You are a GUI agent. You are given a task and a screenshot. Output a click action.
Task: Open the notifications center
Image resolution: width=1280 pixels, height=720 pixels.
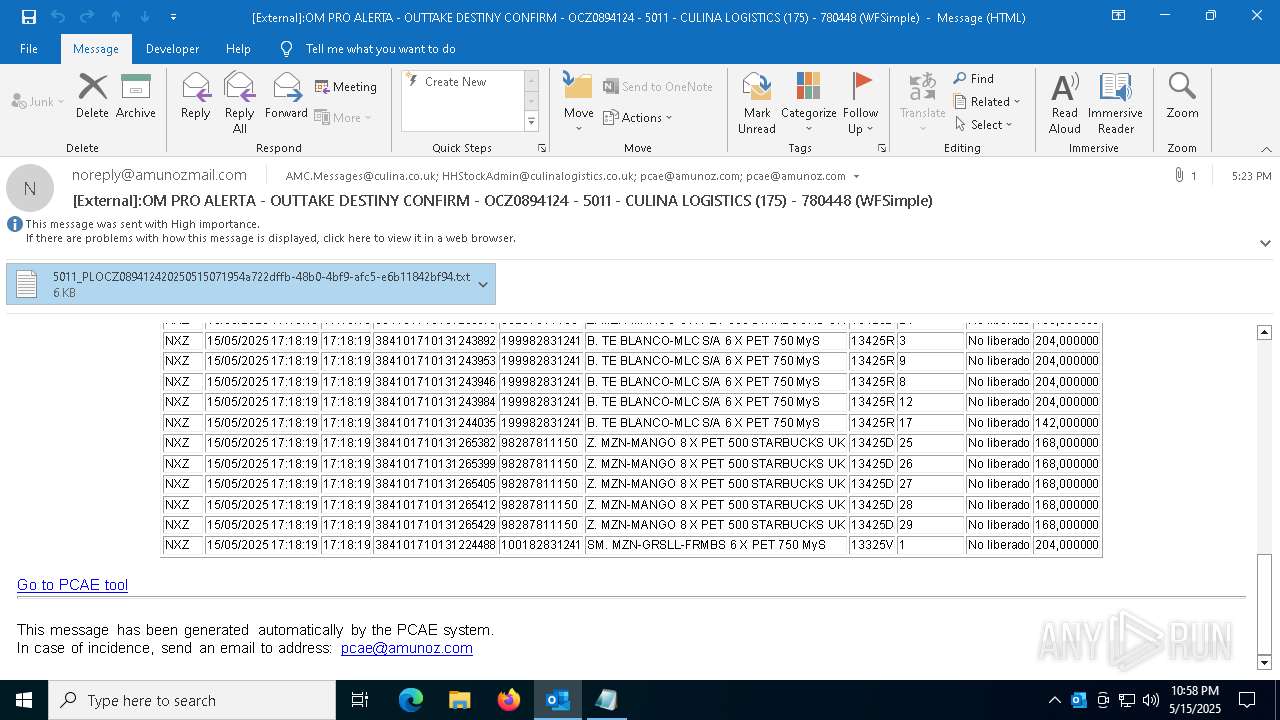pos(1247,700)
